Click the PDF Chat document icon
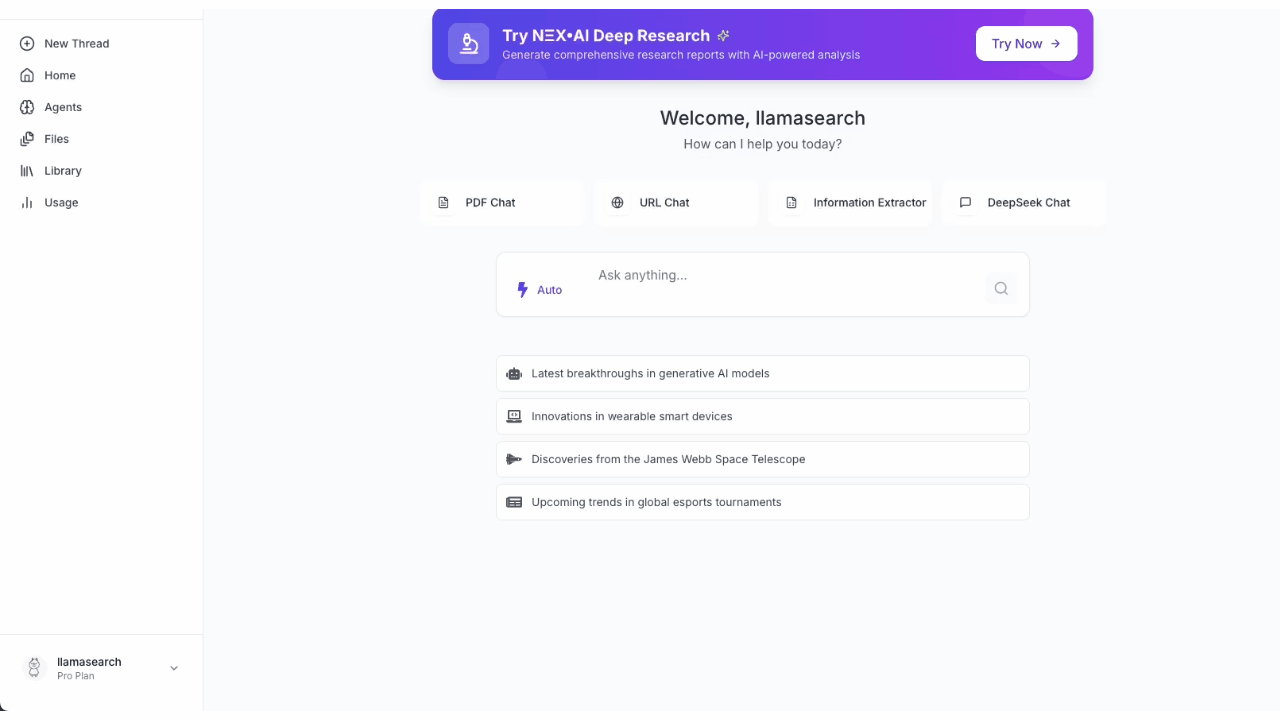The image size is (1280, 720). (x=444, y=202)
